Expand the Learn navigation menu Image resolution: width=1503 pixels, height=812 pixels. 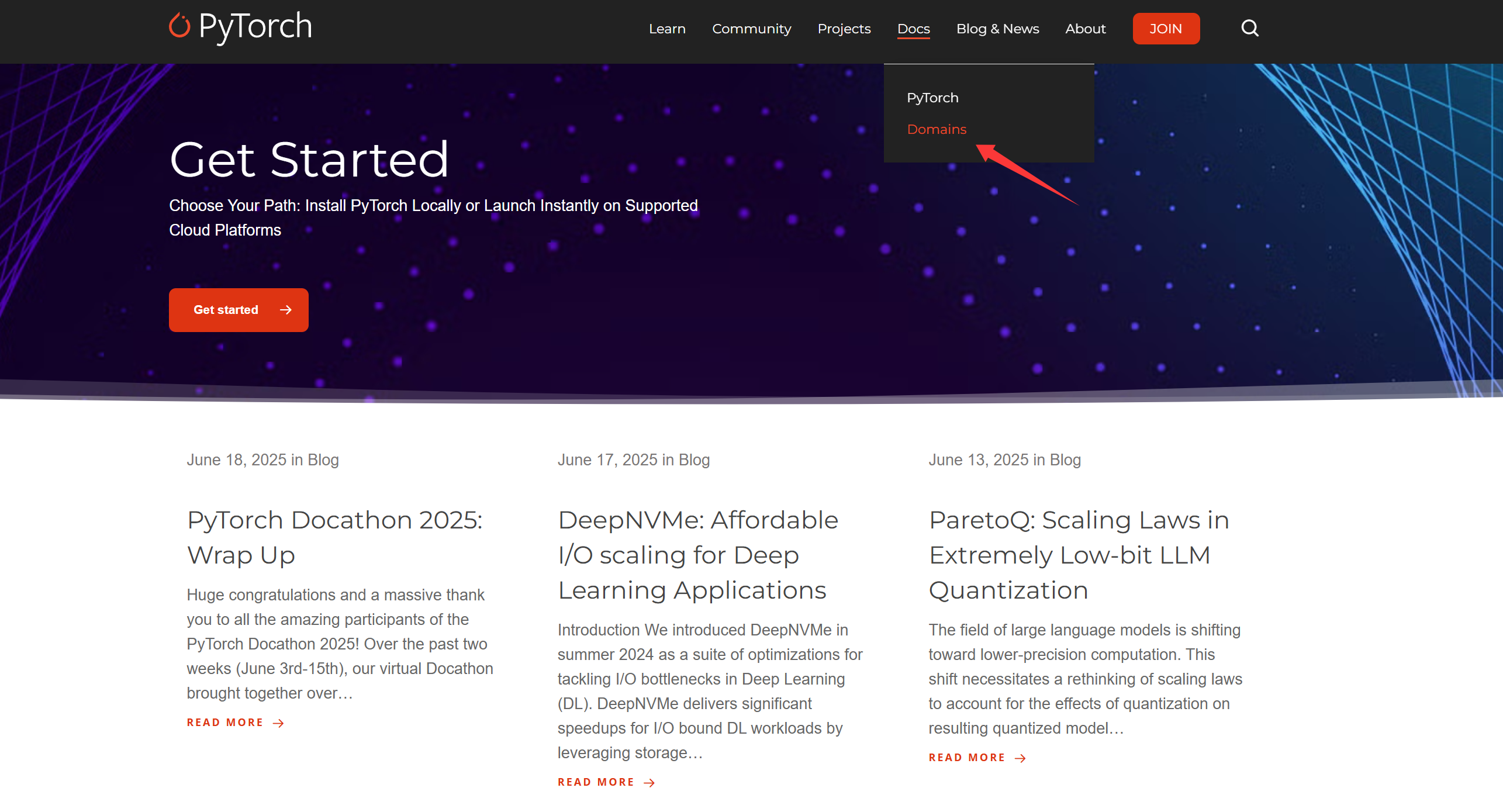667,29
